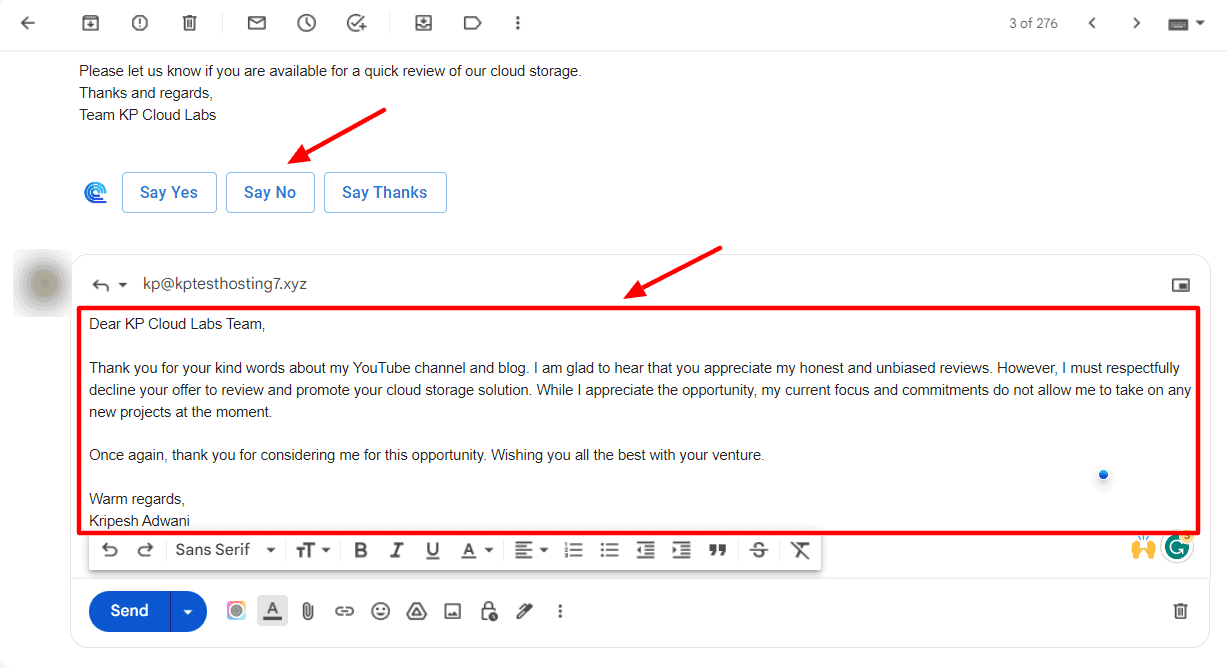Toggle confidential mode lock icon
This screenshot has width=1228, height=668.
click(488, 611)
